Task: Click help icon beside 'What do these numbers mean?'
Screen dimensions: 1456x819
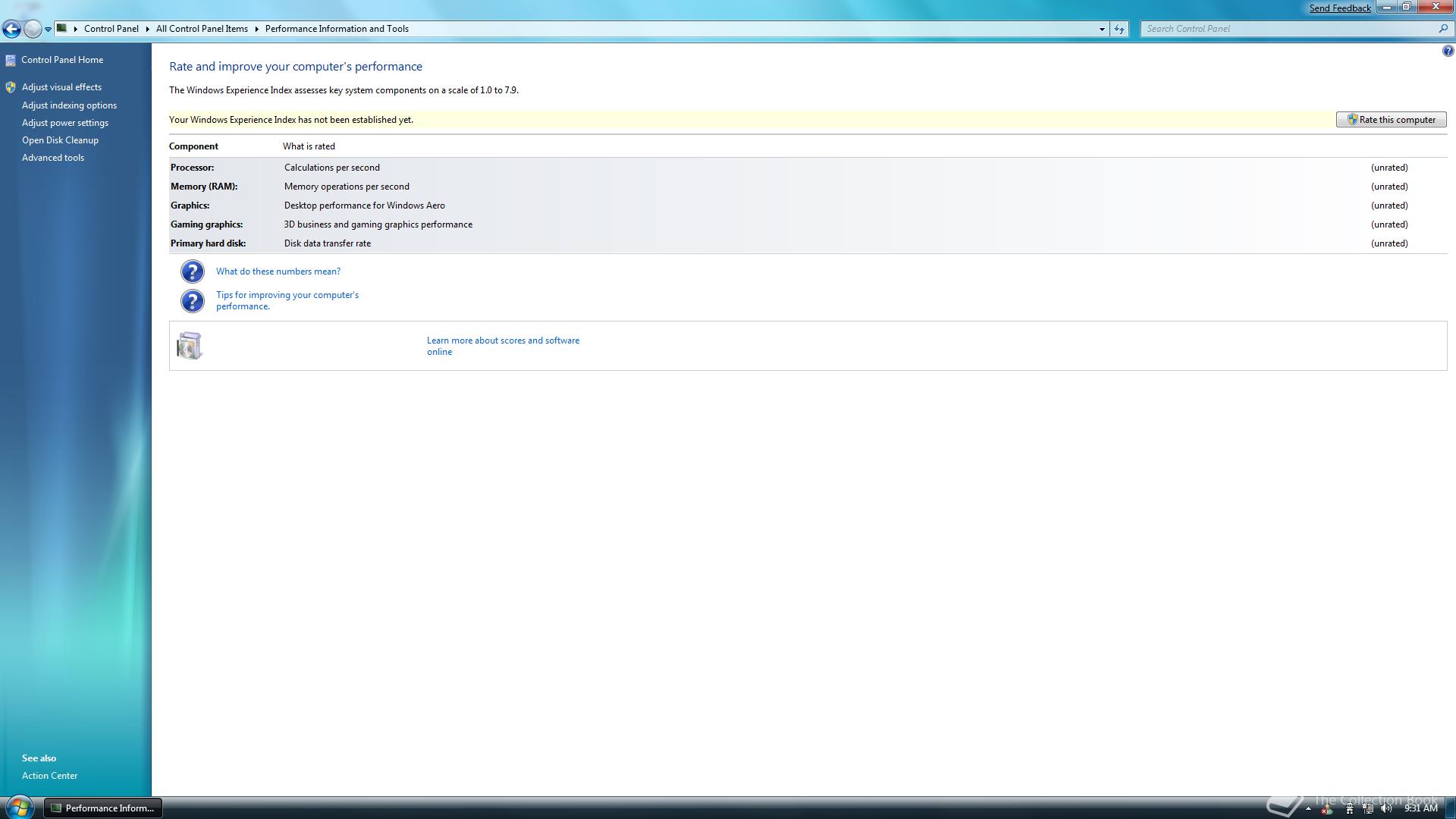Action: 193,271
